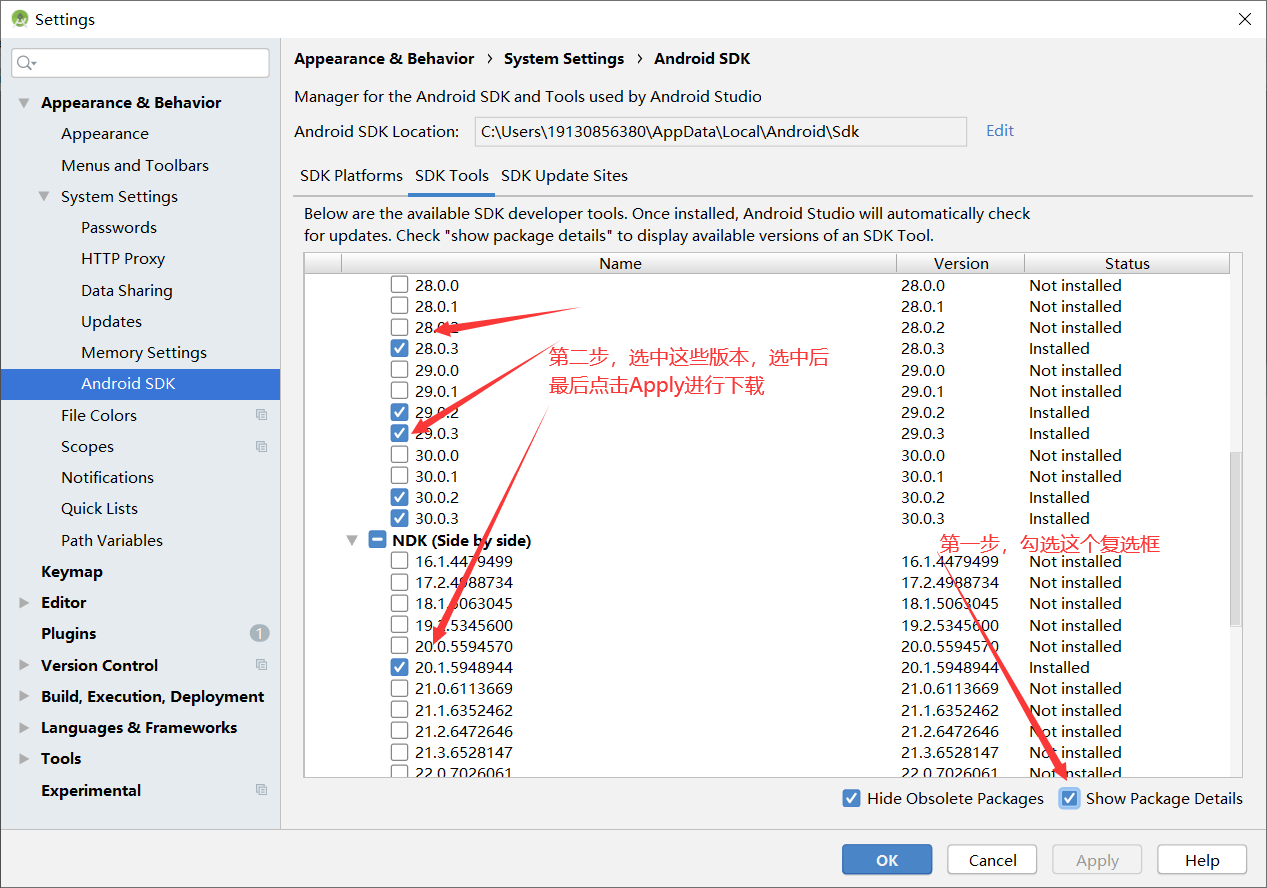This screenshot has height=888, width=1267.
Task: Check NDK 16.1.4479499 checkbox
Action: click(x=399, y=561)
